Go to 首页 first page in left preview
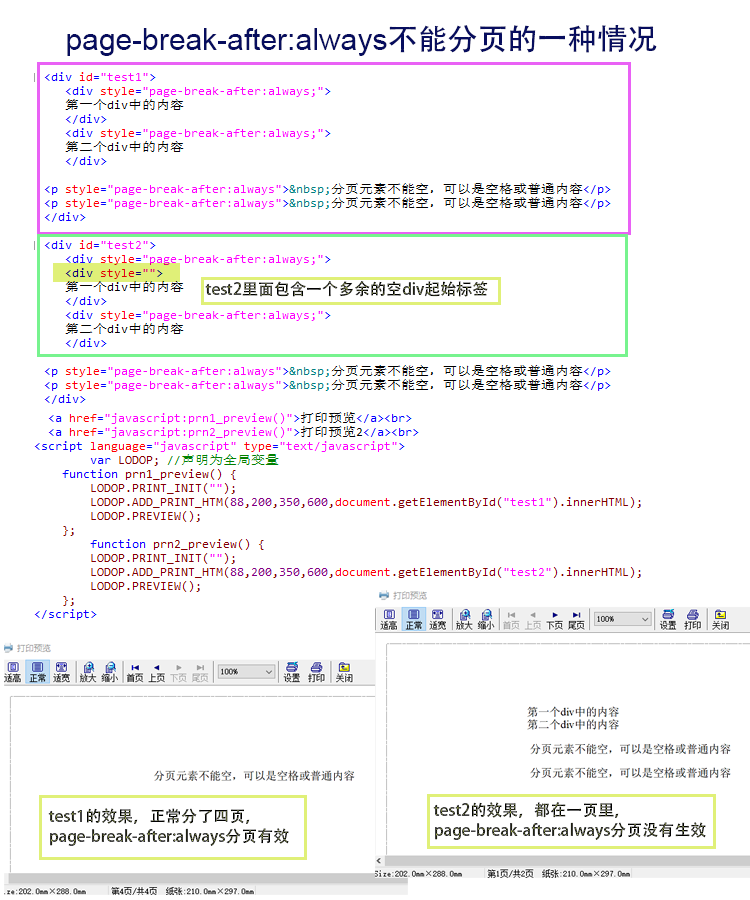This screenshot has height=900, width=750. [x=134, y=671]
